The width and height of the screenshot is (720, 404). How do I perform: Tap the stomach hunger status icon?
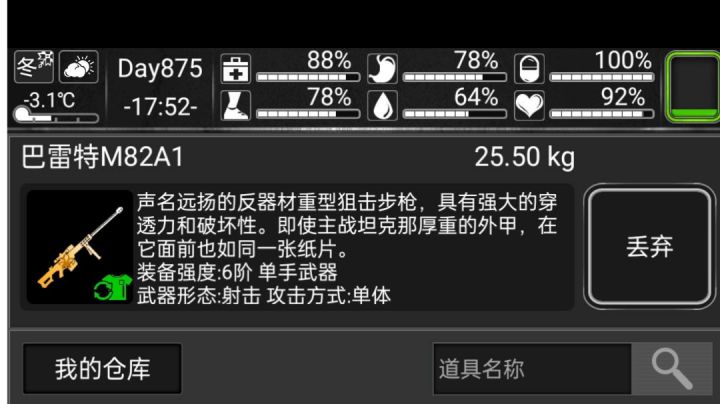point(382,69)
